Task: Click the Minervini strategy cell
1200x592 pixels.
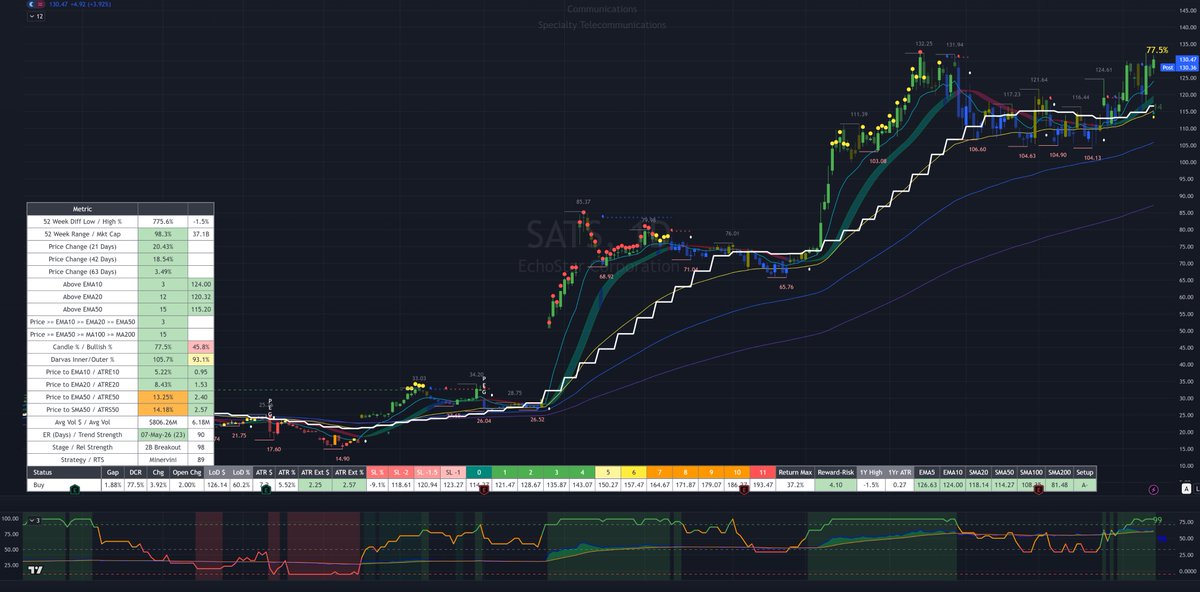Action: coord(162,460)
